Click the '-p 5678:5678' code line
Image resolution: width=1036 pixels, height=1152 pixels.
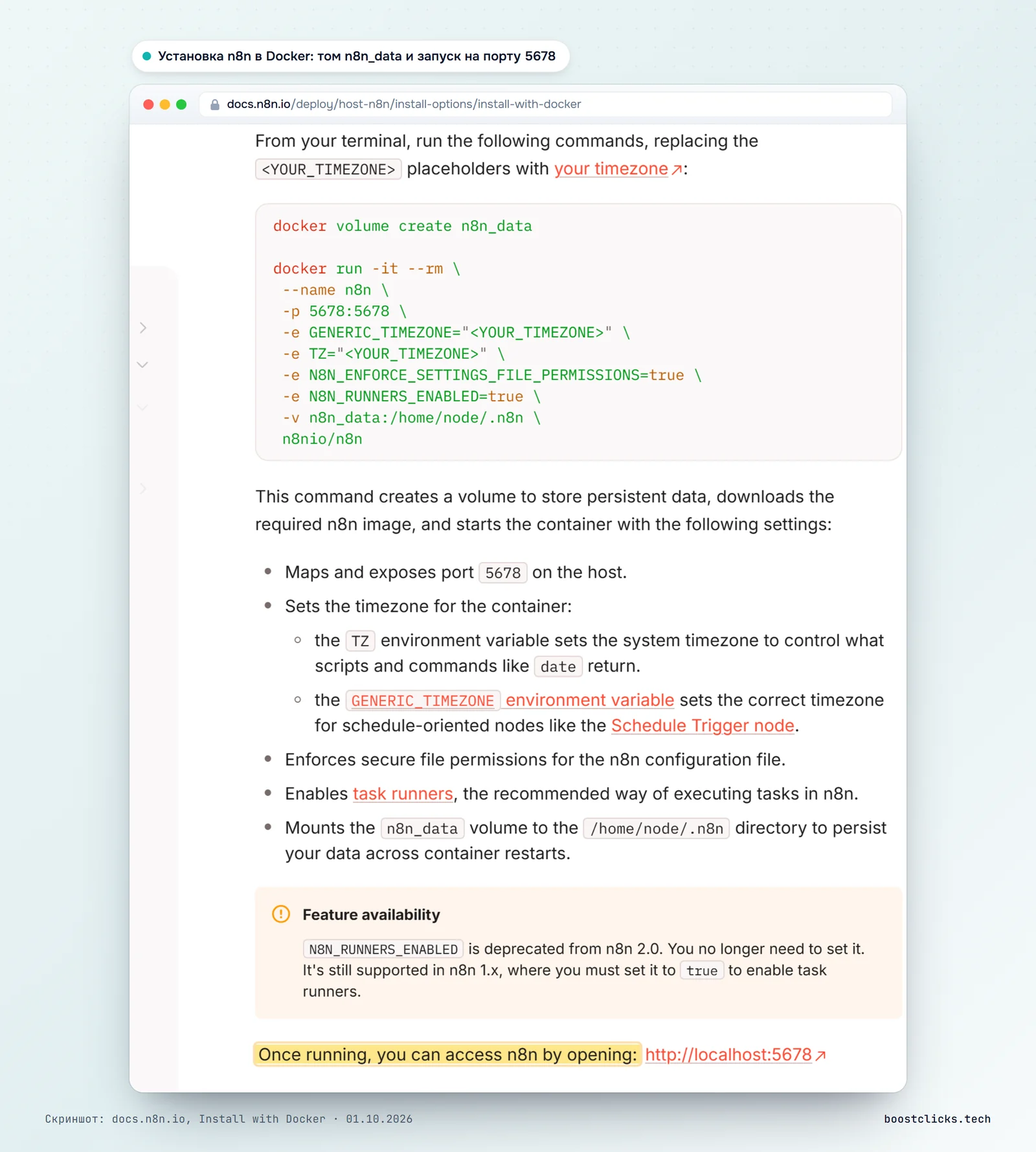(344, 311)
